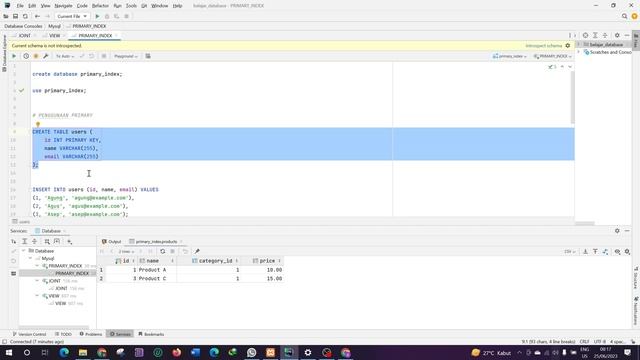Click the Save All icon in main toolbar
The width and height of the screenshot is (640, 360).
click(16, 16)
